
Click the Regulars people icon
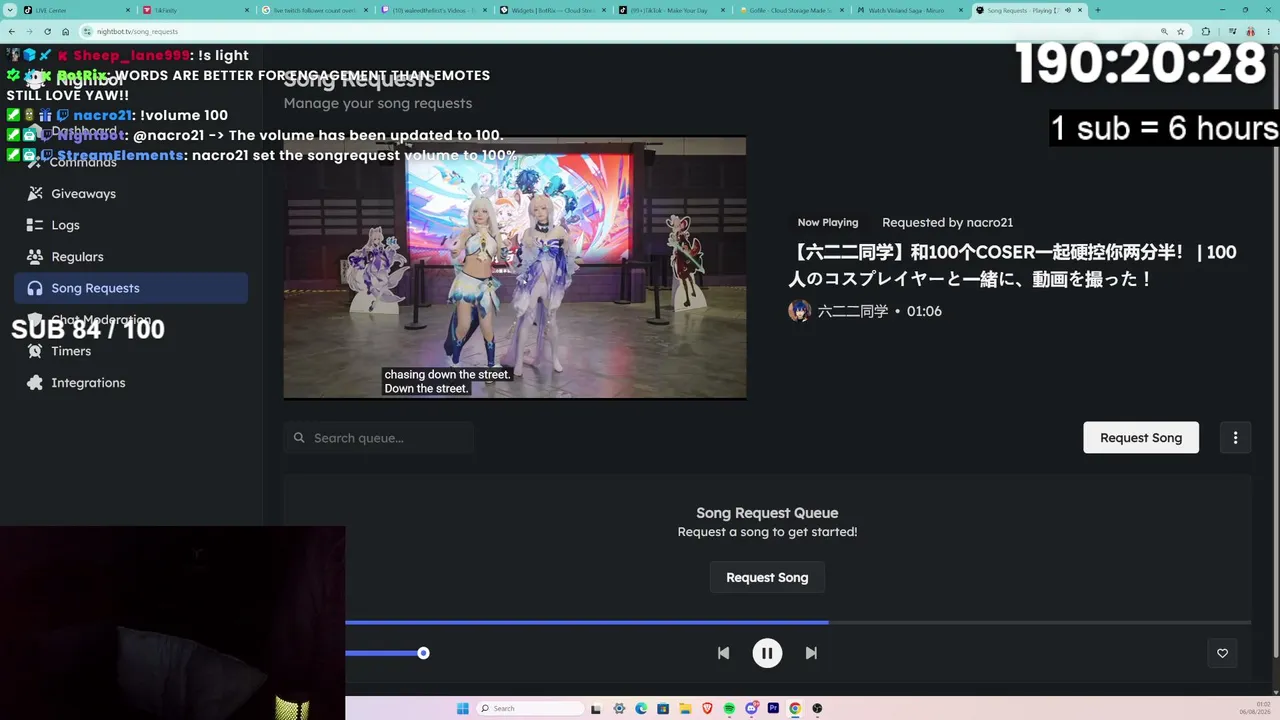click(x=35, y=256)
